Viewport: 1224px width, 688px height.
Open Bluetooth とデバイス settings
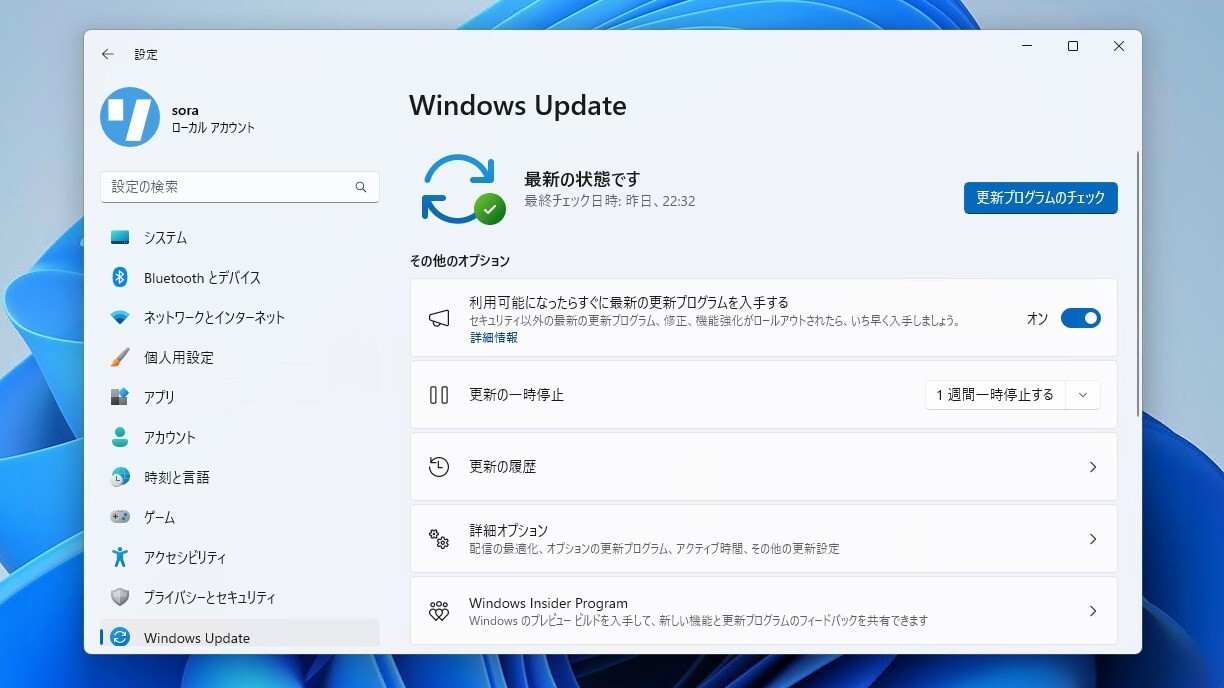(x=240, y=278)
